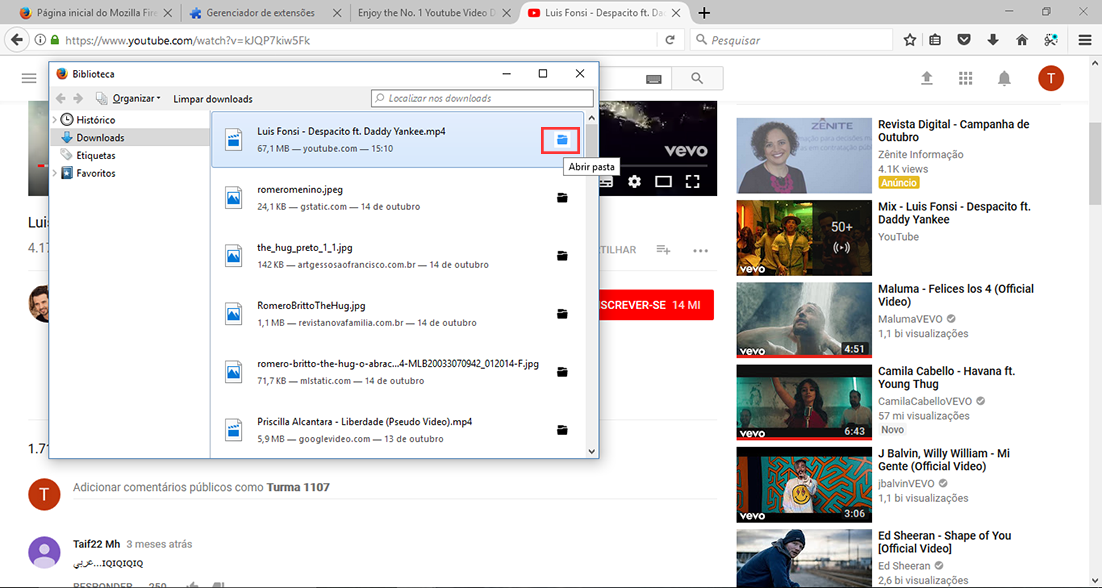
Task: Switch to Página inicial do Mozilla Firefox tab
Action: pos(96,13)
